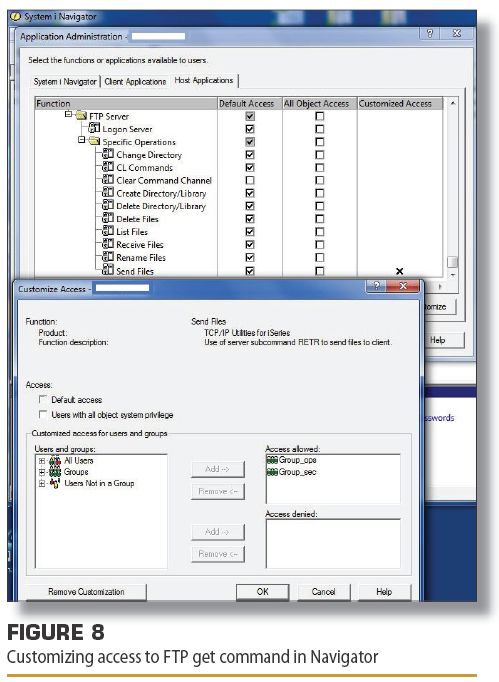Image resolution: width=499 pixels, height=682 pixels.
Task: Toggle Default Access for Clear Command Channel
Action: click(250, 180)
